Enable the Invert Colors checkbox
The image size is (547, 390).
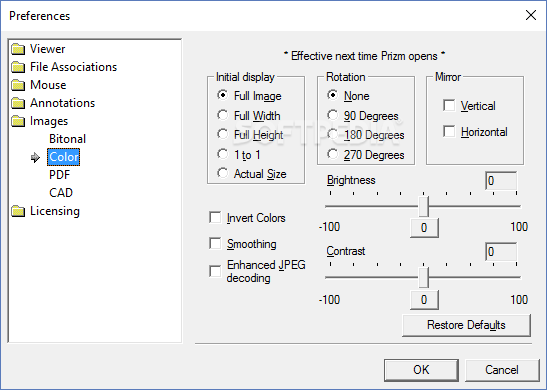(215, 217)
